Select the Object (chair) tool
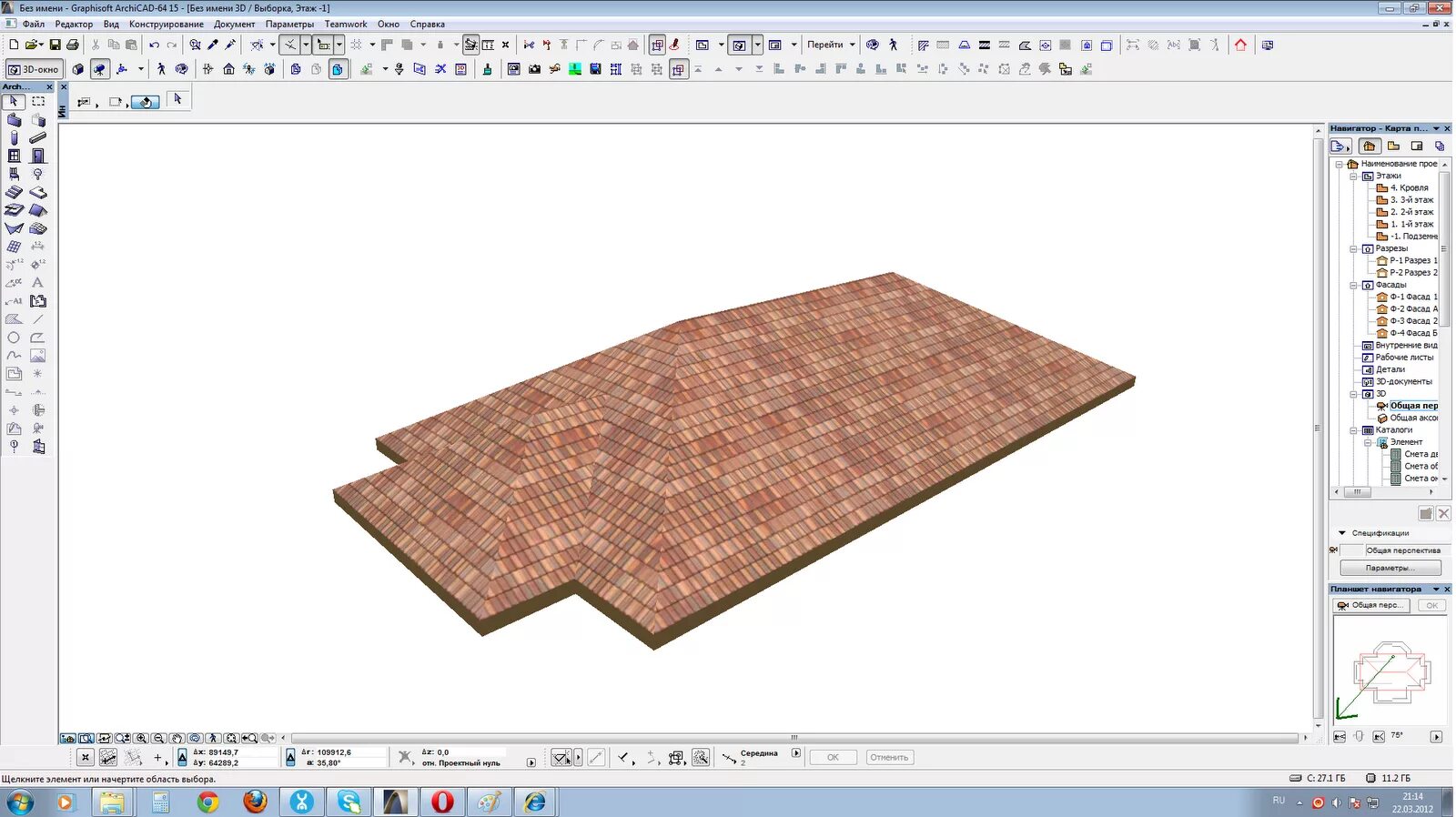Screen dimensions: 1456x817 coord(14,174)
